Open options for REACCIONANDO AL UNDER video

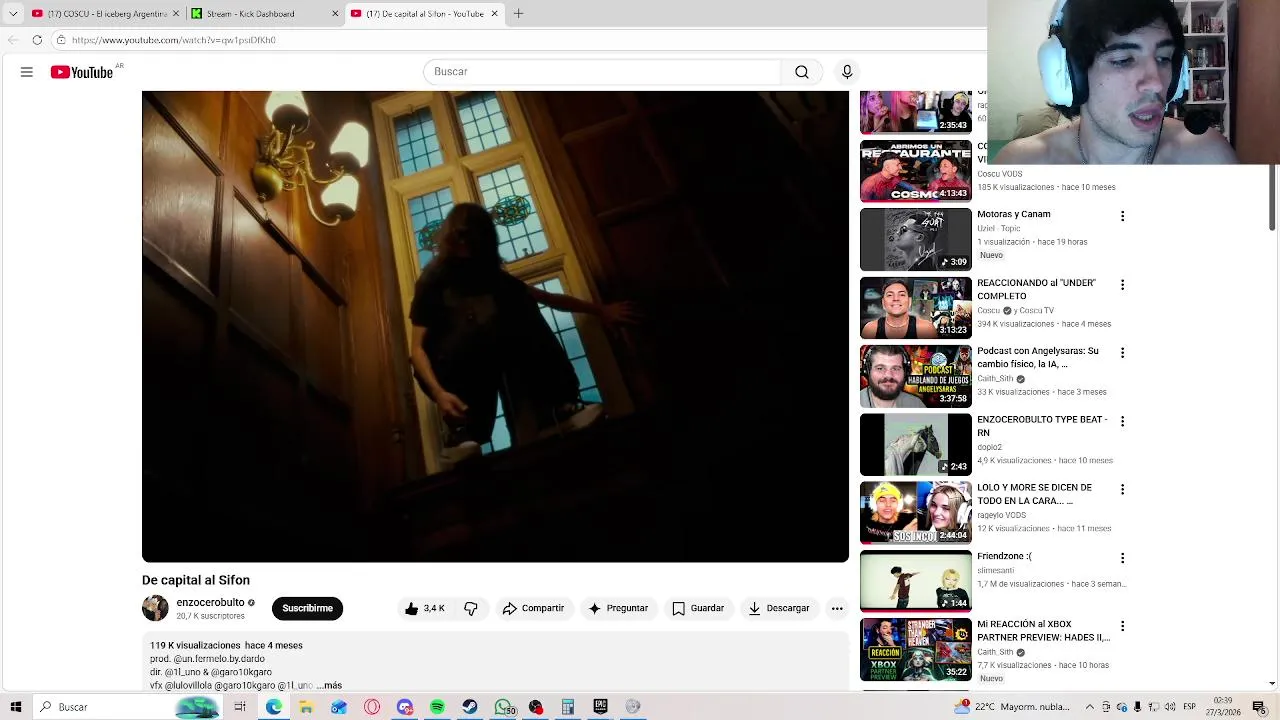tap(1122, 285)
